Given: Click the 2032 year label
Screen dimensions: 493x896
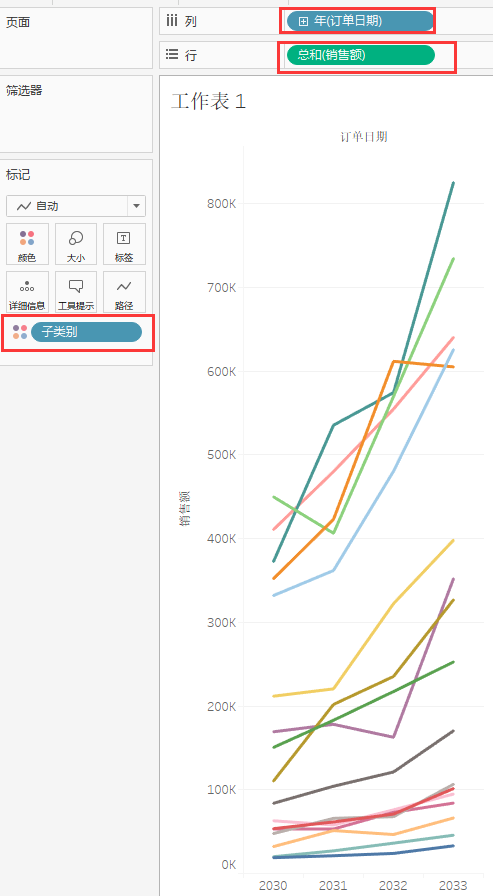Looking at the screenshot, I should point(393,886).
